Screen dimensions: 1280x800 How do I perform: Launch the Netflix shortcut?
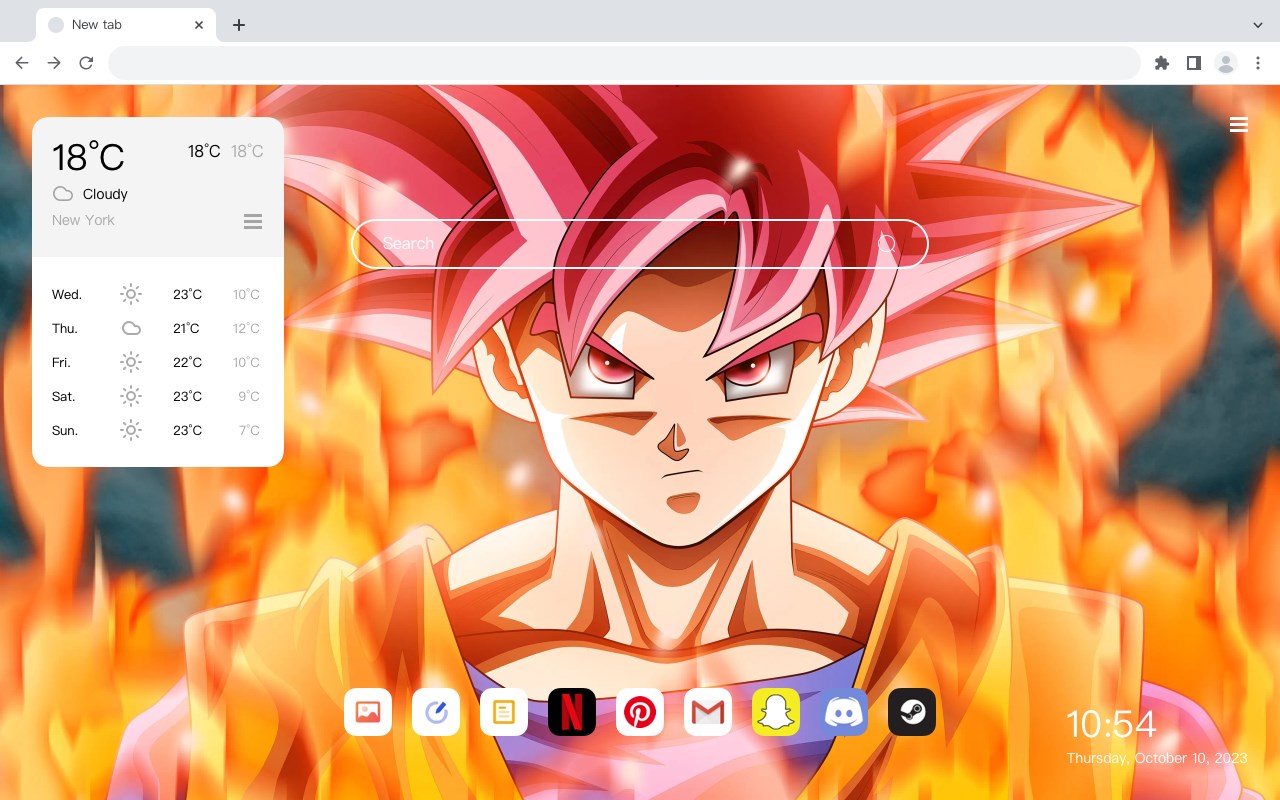coord(572,712)
